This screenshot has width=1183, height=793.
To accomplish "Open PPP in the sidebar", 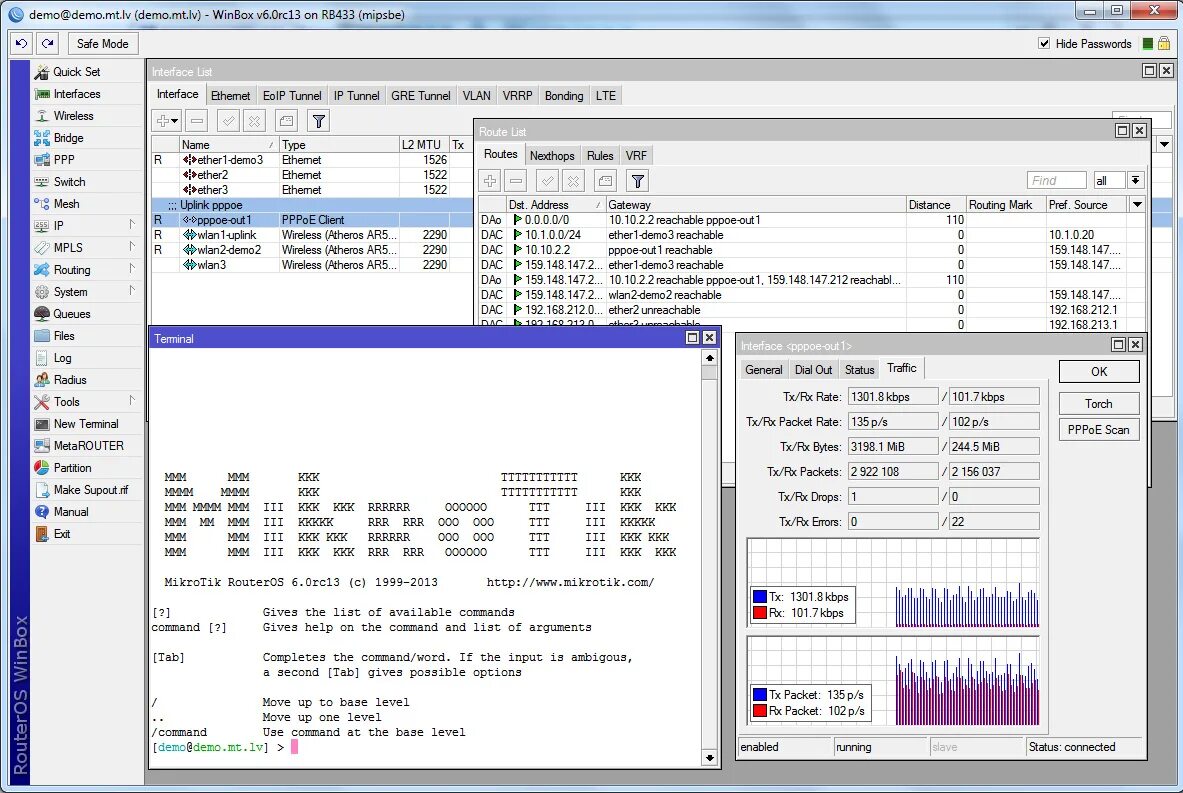I will 63,159.
